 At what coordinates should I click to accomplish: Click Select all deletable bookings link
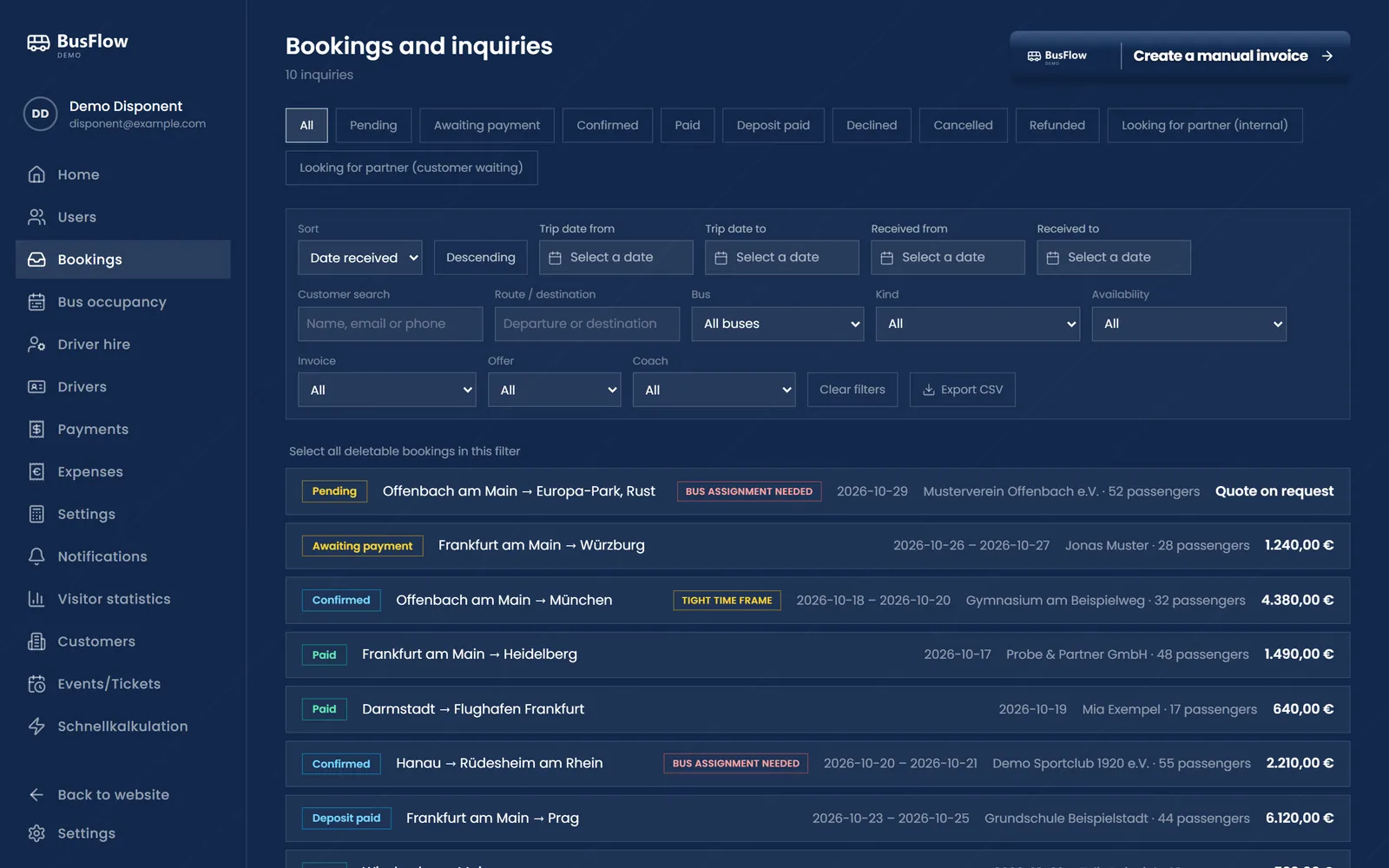coord(405,451)
